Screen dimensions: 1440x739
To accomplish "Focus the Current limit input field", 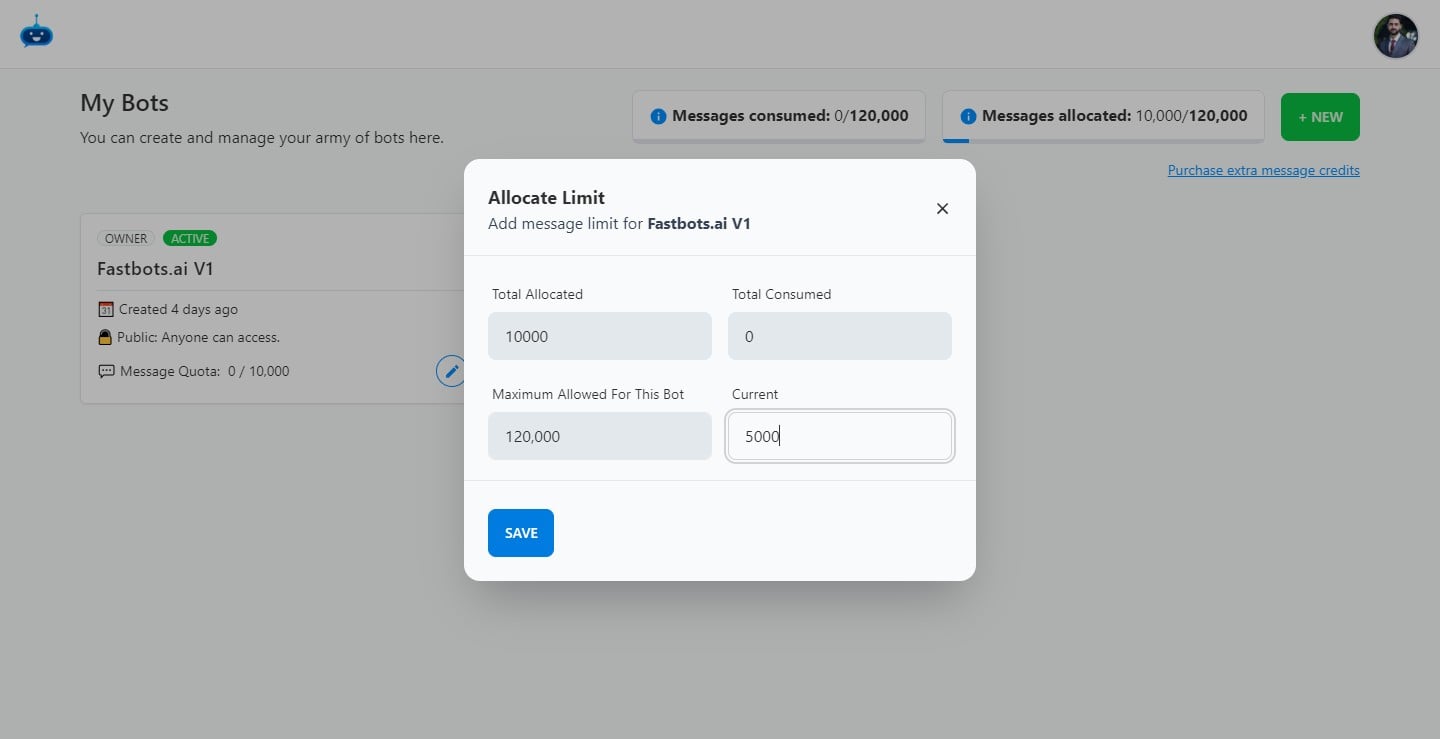I will [x=840, y=436].
